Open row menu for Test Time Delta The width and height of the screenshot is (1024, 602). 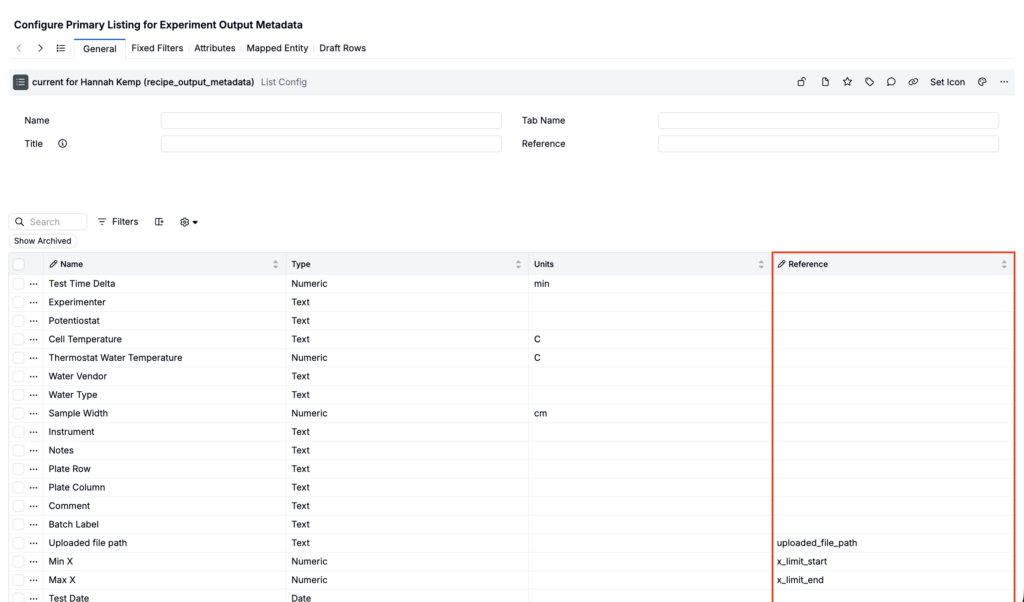click(x=33, y=284)
